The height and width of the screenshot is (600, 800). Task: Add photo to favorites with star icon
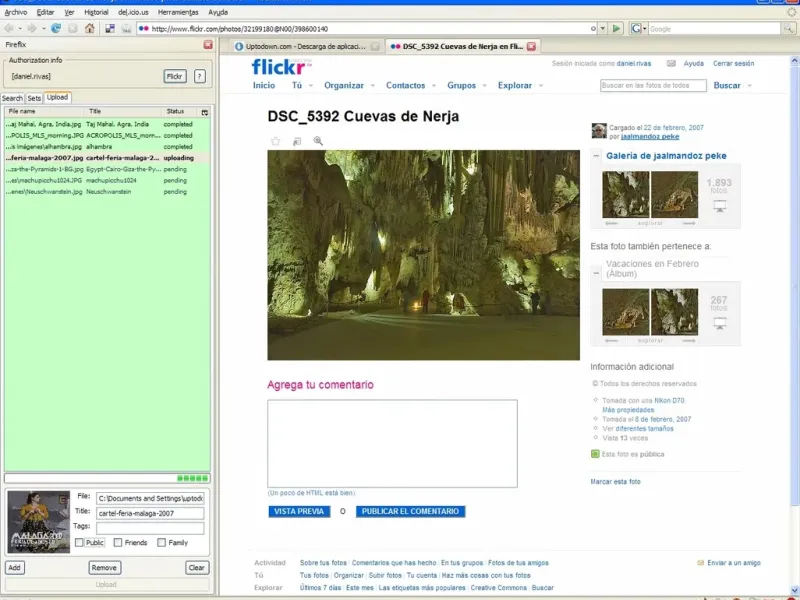276,141
